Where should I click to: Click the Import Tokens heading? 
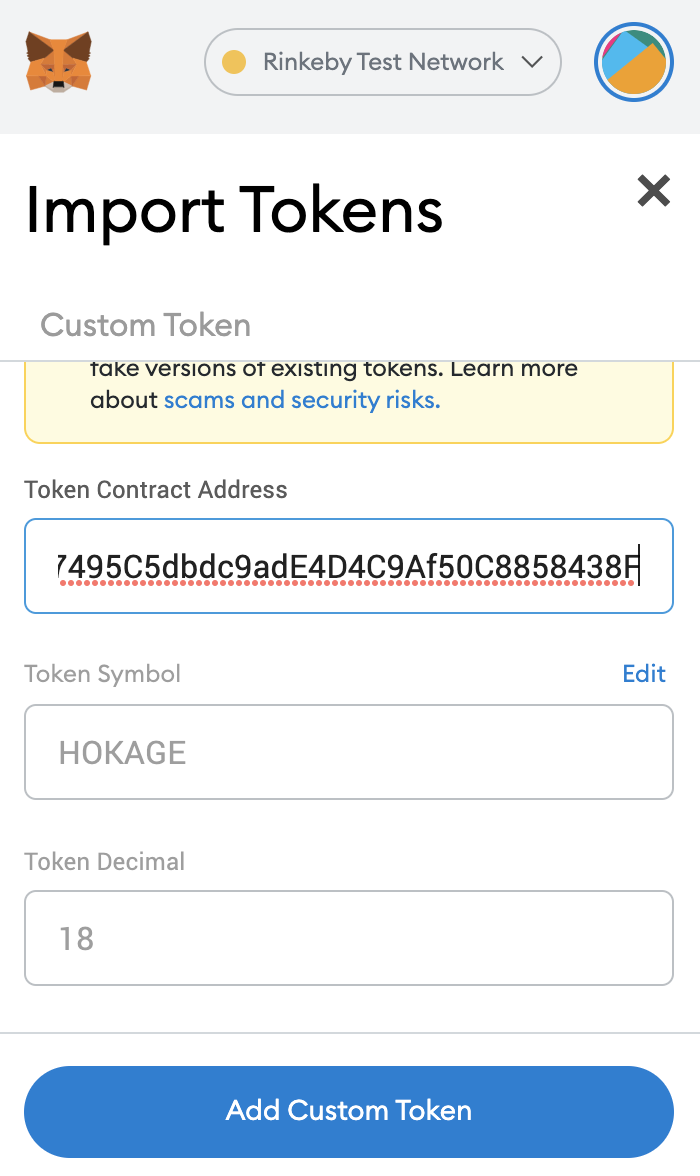point(234,210)
